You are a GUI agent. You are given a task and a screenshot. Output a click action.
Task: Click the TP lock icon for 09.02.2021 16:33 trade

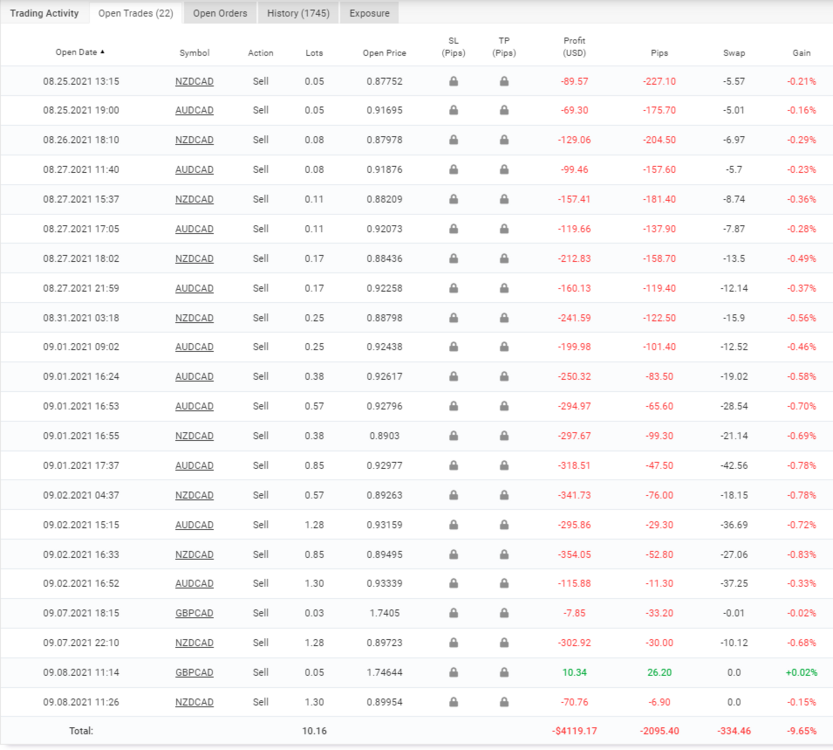click(x=504, y=555)
